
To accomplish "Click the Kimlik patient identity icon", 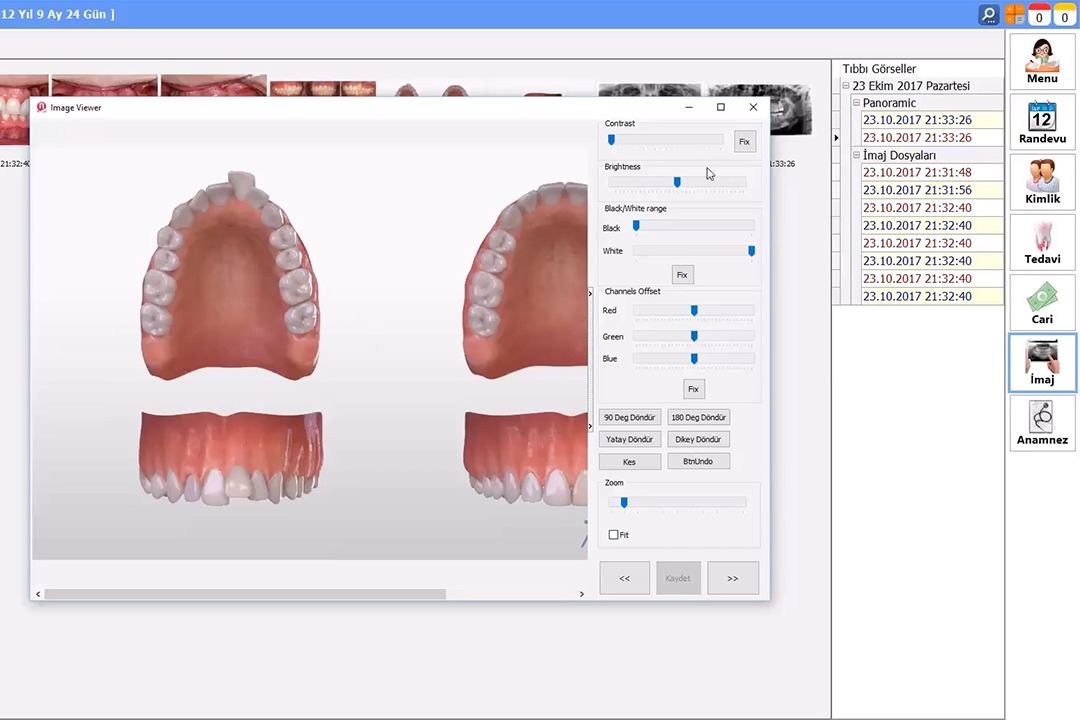I will coord(1042,181).
